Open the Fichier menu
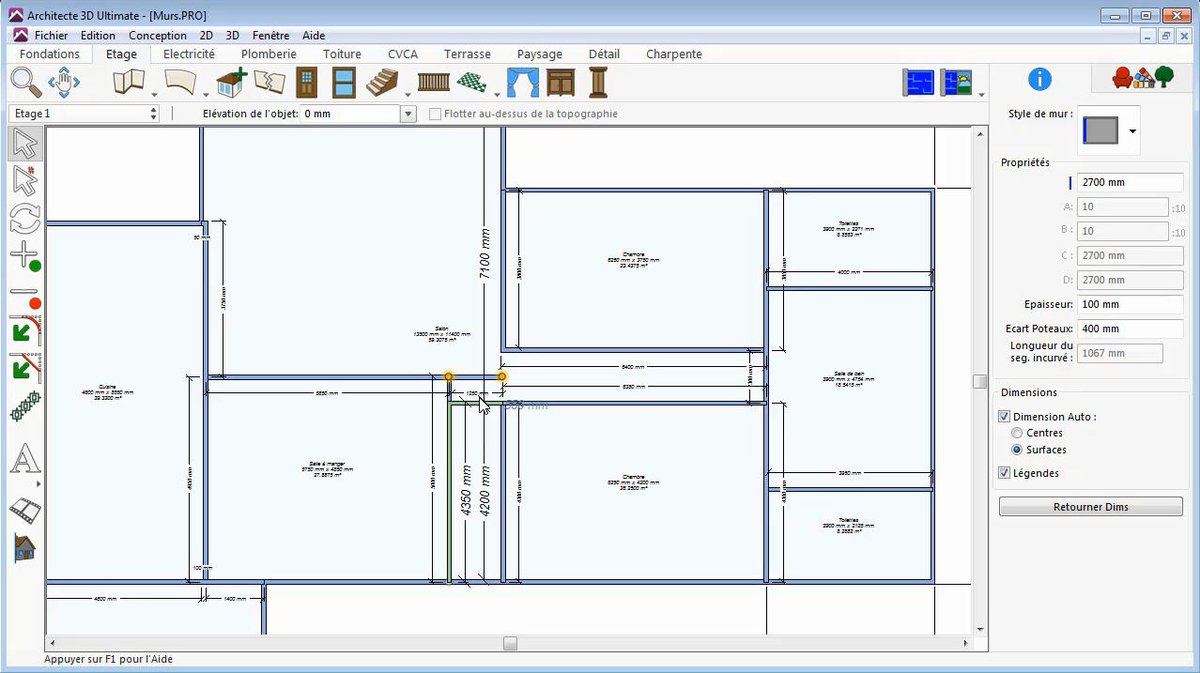 point(51,35)
